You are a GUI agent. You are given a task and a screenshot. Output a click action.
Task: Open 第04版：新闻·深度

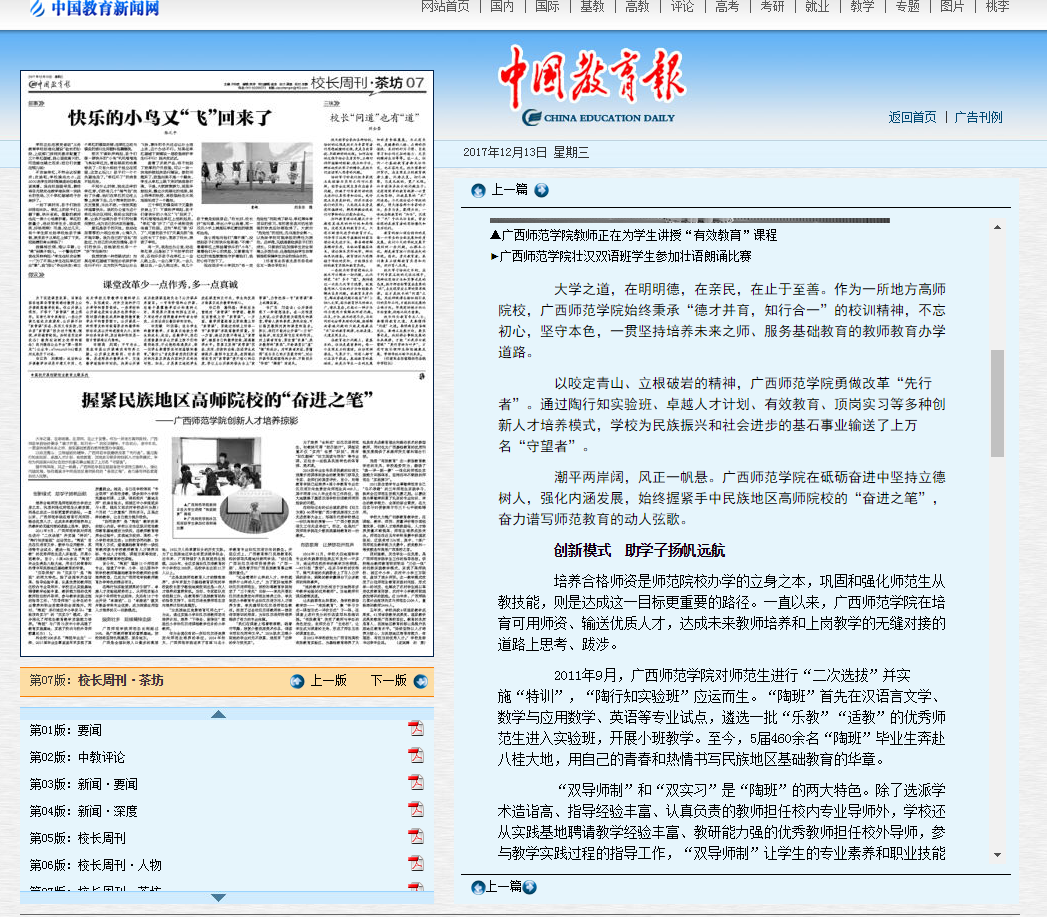coord(83,811)
